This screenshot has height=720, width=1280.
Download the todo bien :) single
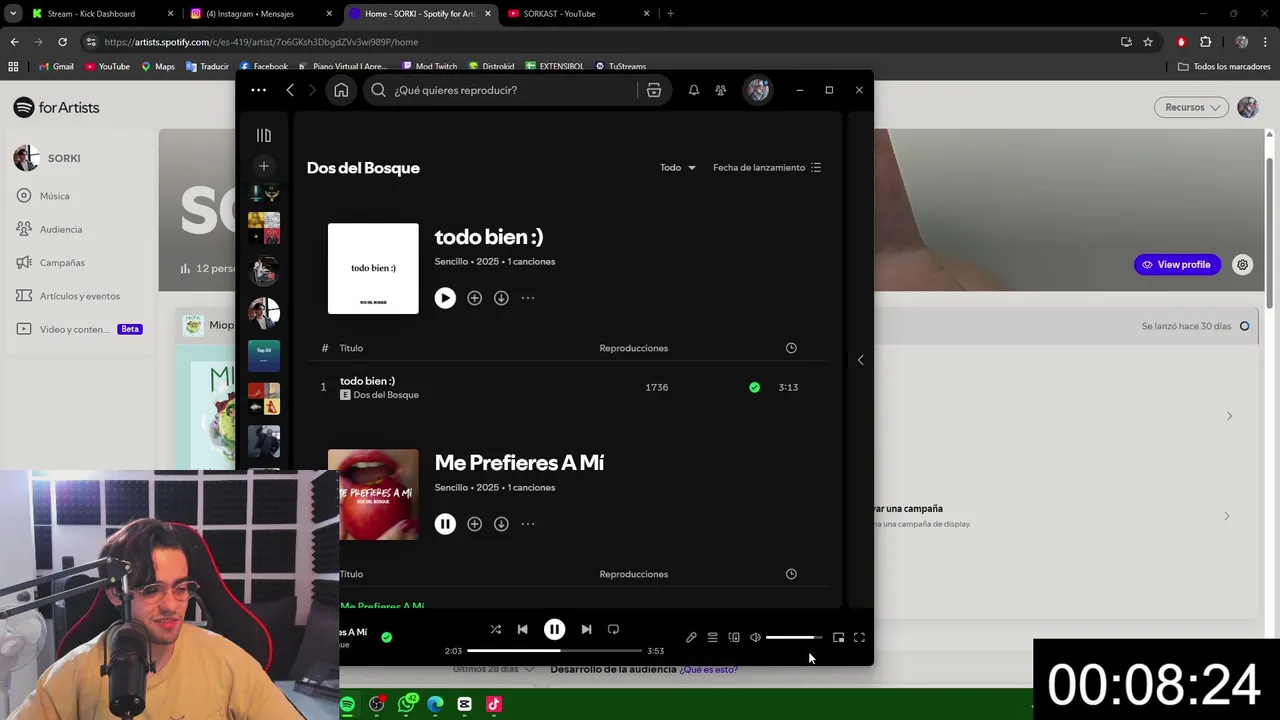[501, 298]
